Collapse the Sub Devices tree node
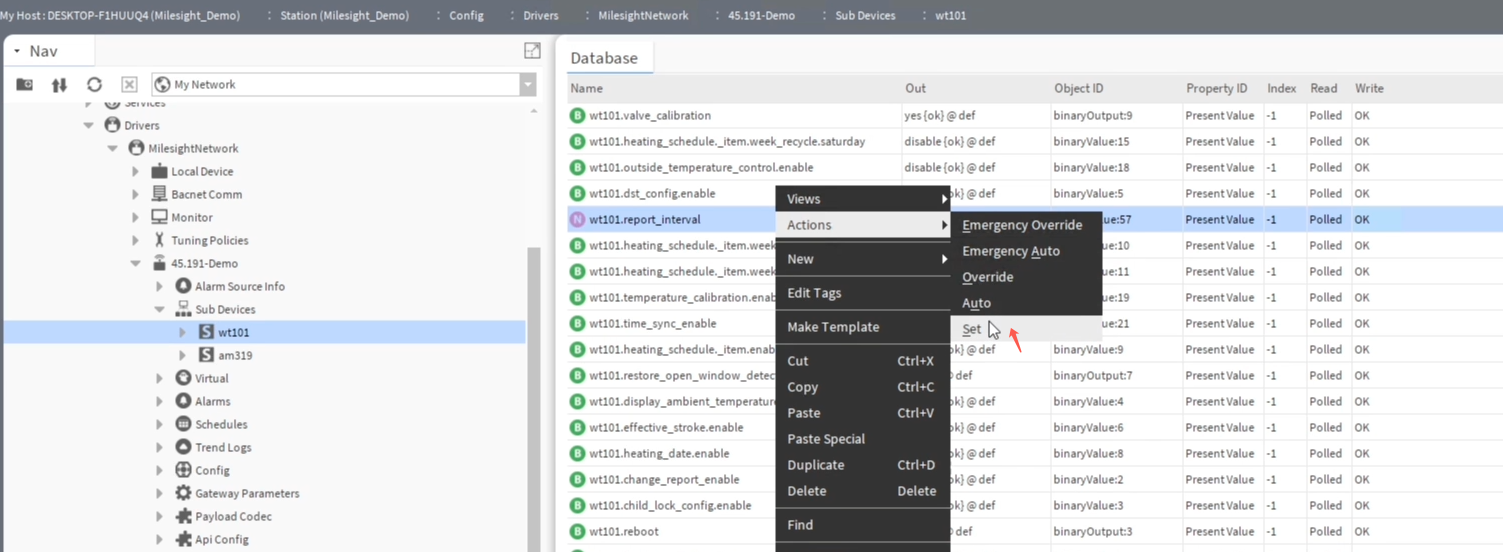 [159, 309]
